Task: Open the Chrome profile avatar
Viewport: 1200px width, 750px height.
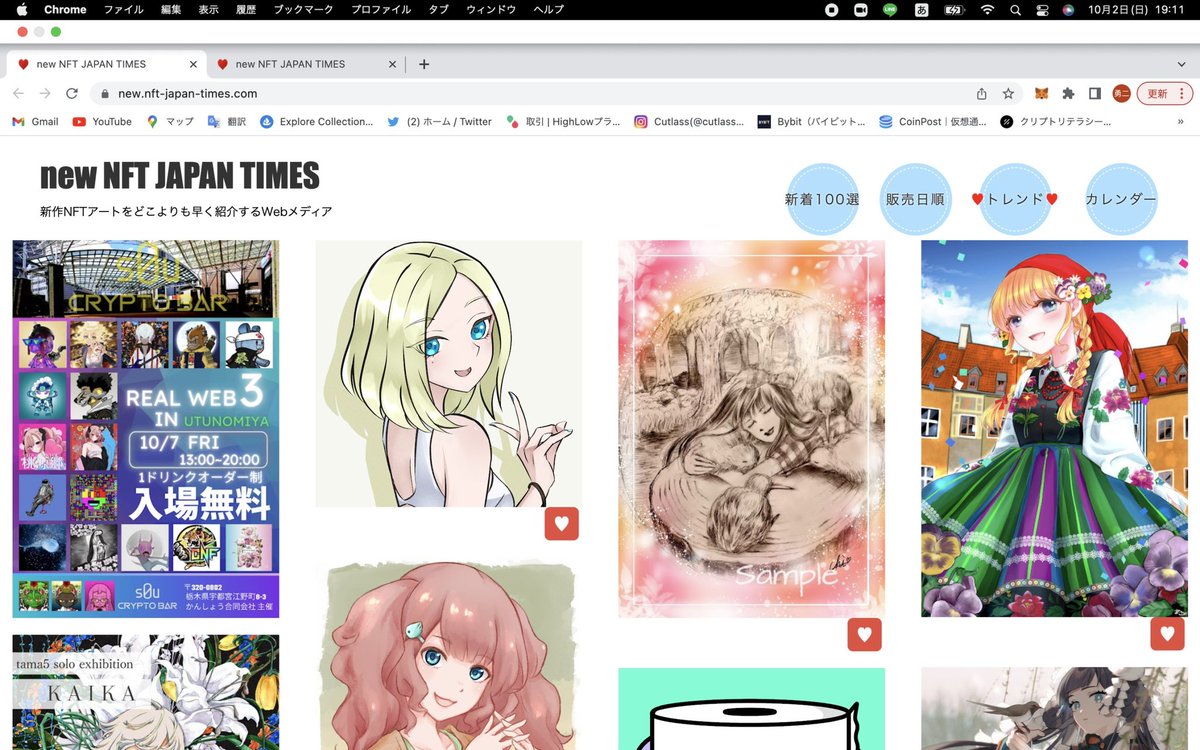Action: (x=1122, y=93)
